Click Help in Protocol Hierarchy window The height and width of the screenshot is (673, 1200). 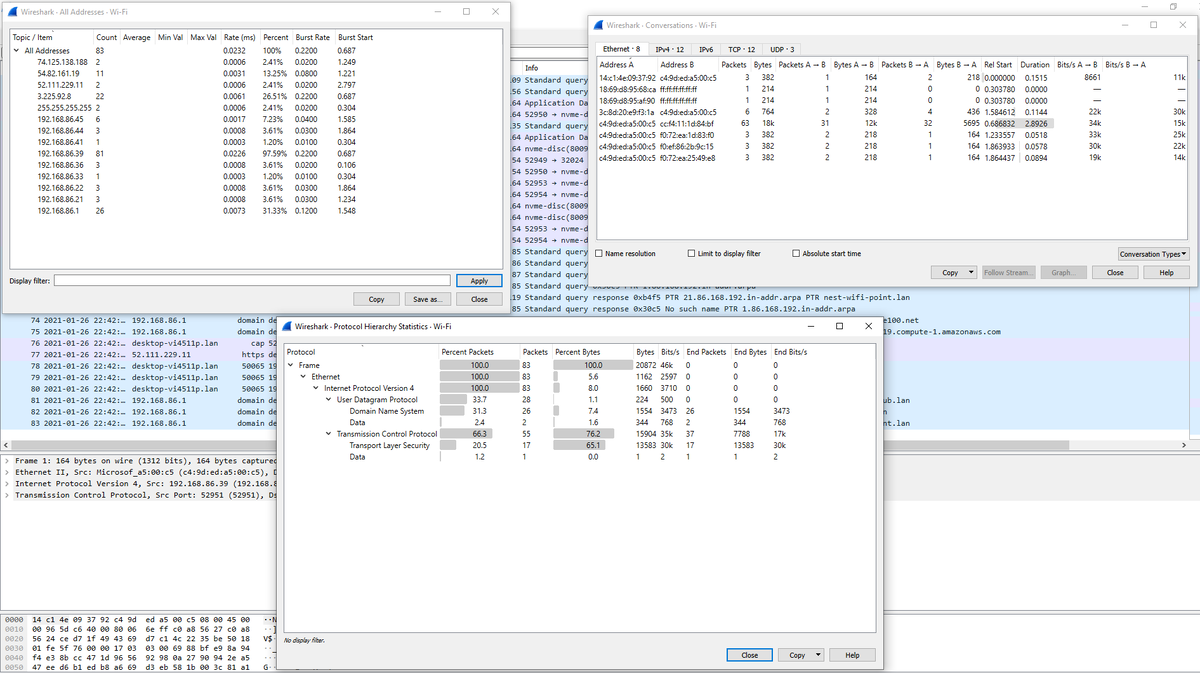point(852,655)
